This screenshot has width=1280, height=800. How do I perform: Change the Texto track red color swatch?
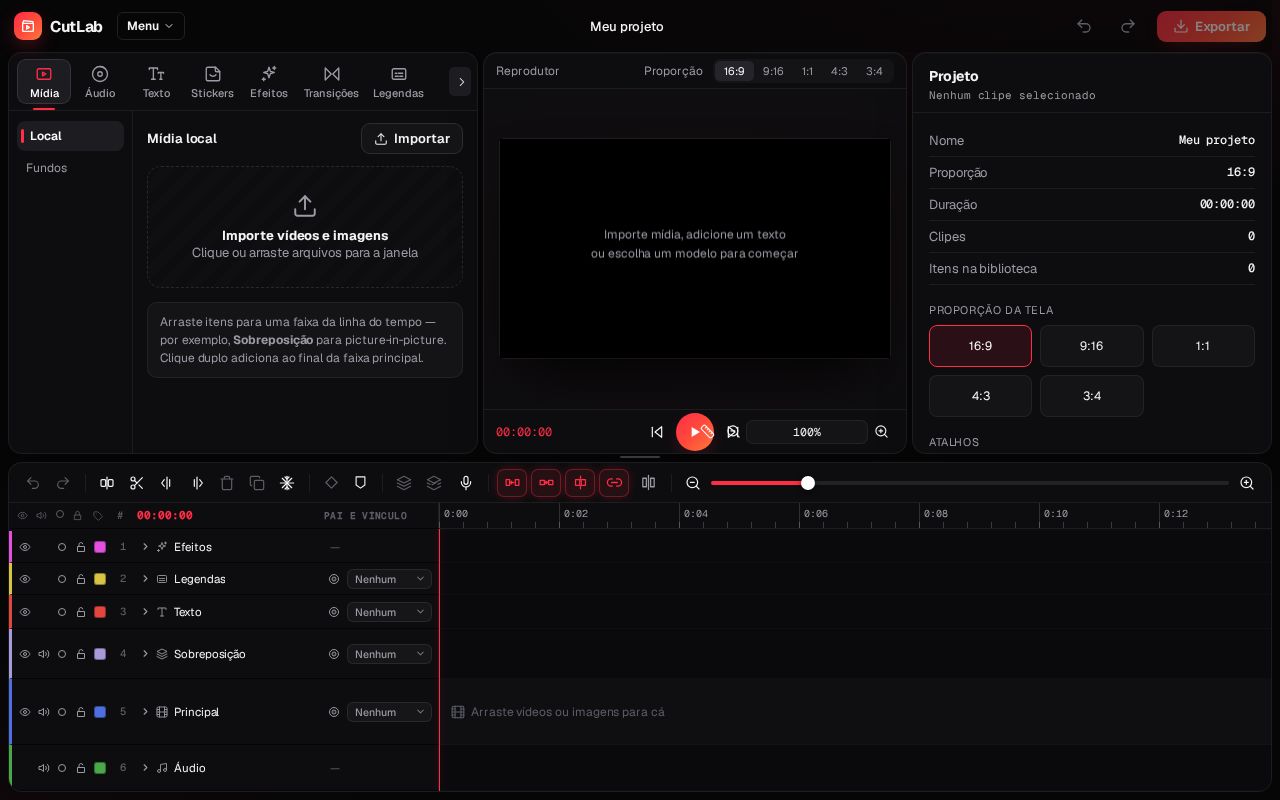point(100,612)
